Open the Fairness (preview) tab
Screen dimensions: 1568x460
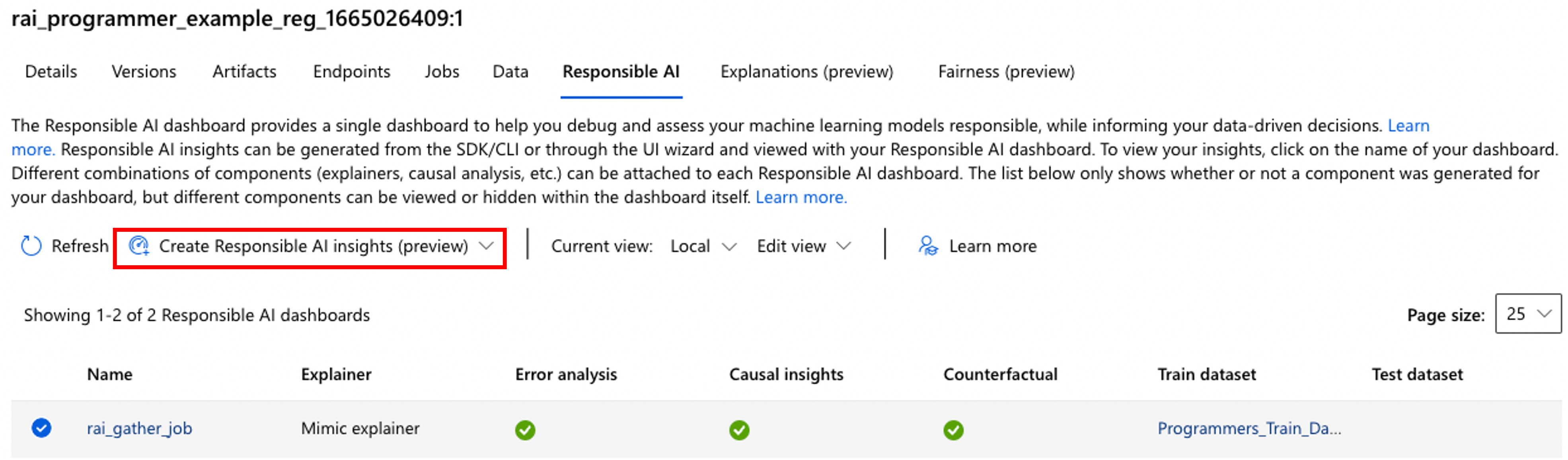tap(1006, 72)
